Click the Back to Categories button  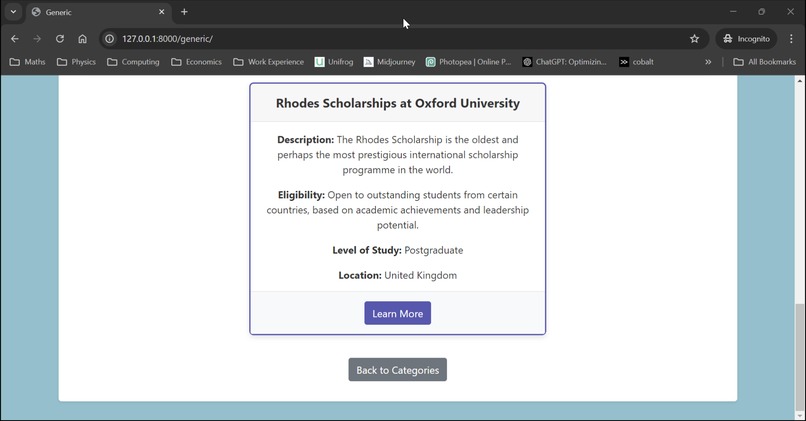397,370
